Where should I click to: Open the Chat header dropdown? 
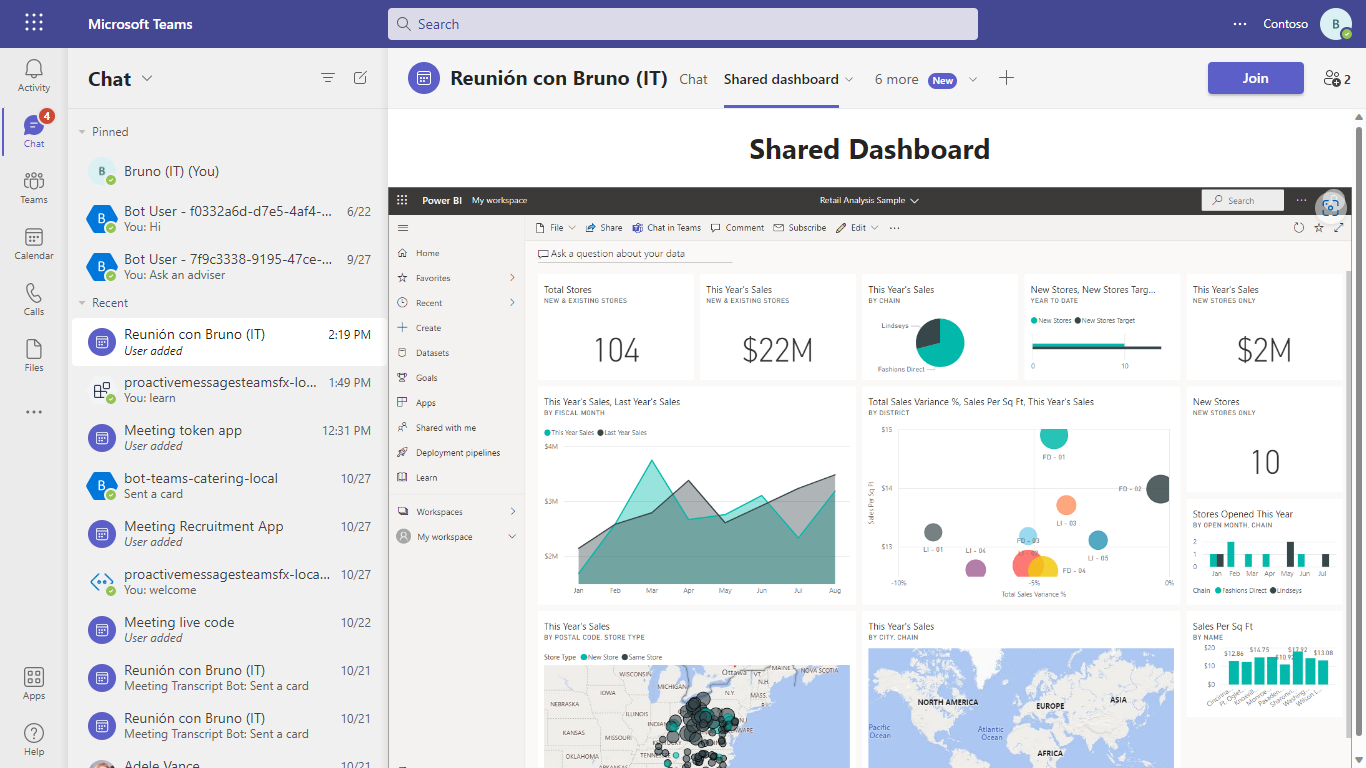148,79
